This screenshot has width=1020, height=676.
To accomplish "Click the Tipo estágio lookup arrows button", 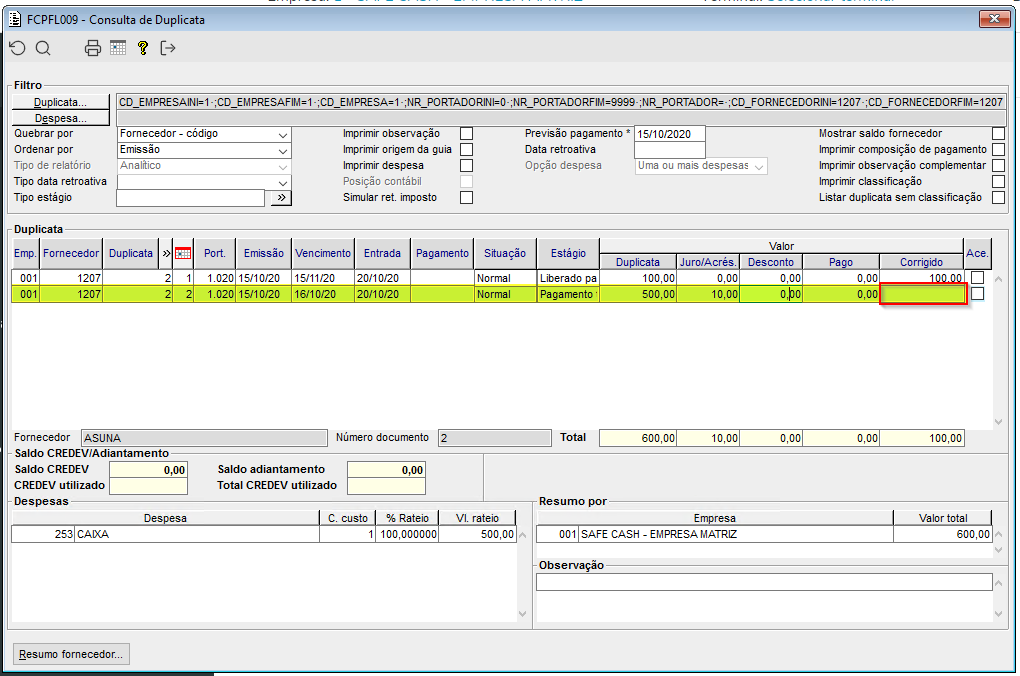I will coord(281,198).
